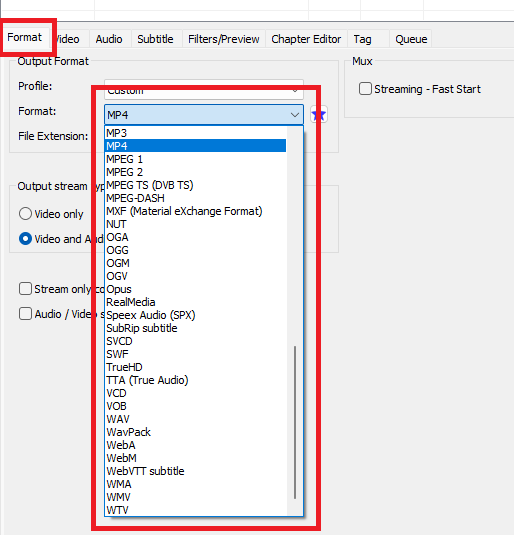The image size is (514, 535).
Task: Select WebM in the list
Action: (x=196, y=458)
